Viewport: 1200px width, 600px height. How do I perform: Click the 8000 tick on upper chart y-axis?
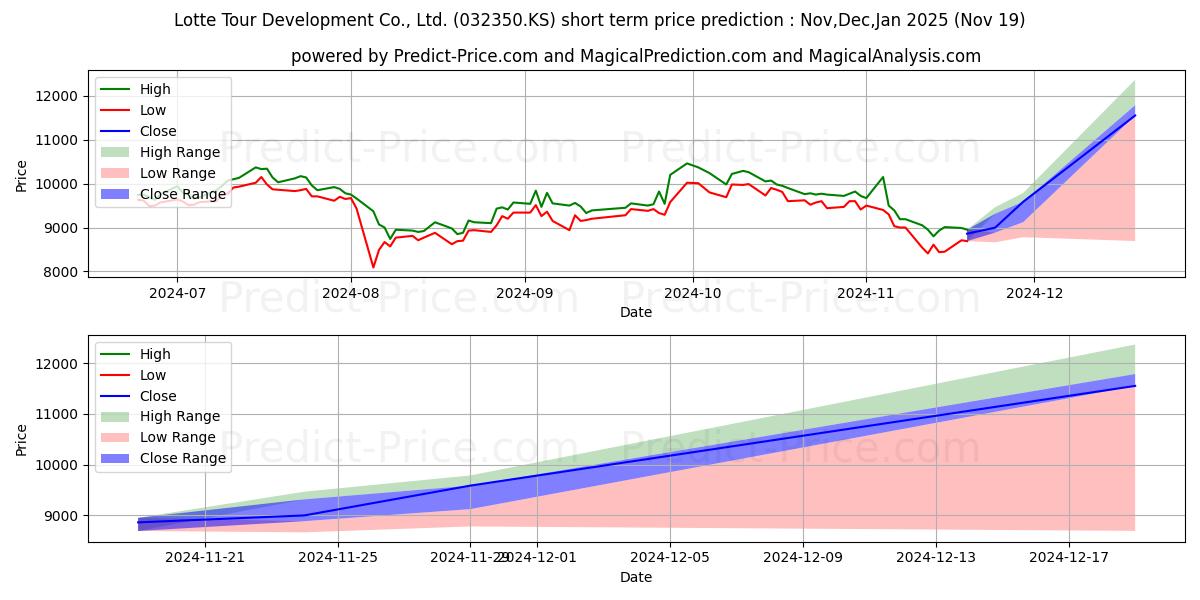coord(60,272)
